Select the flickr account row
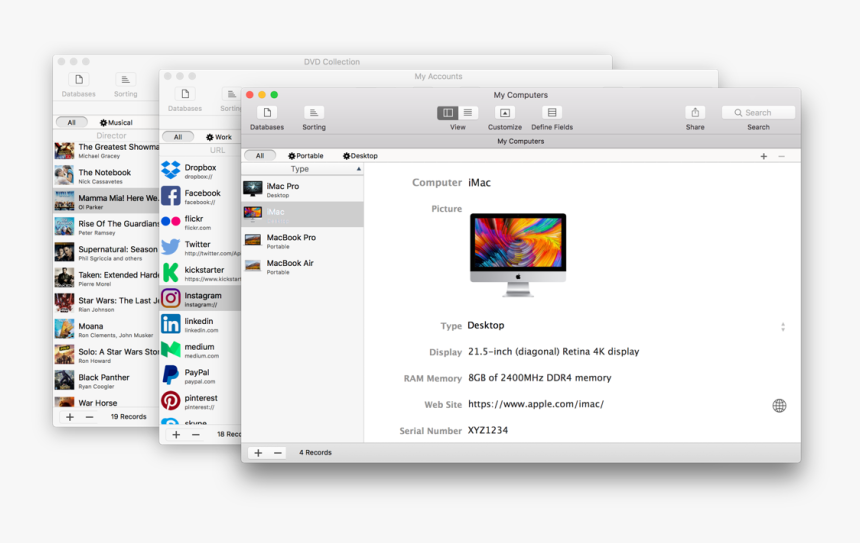Viewport: 860px width, 543px height. pyautogui.click(x=200, y=222)
